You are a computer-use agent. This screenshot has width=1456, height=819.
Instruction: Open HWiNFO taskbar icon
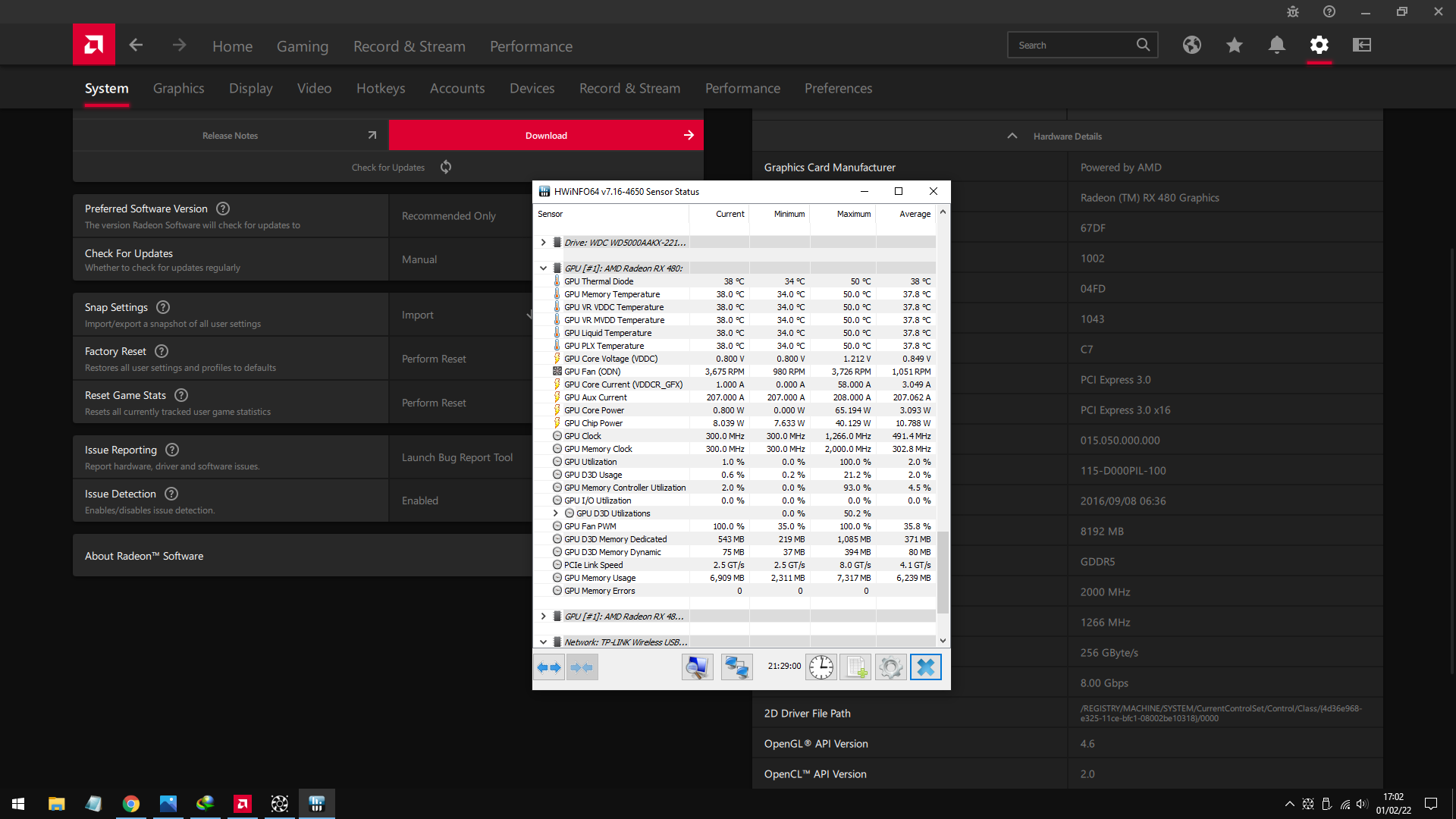point(317,803)
